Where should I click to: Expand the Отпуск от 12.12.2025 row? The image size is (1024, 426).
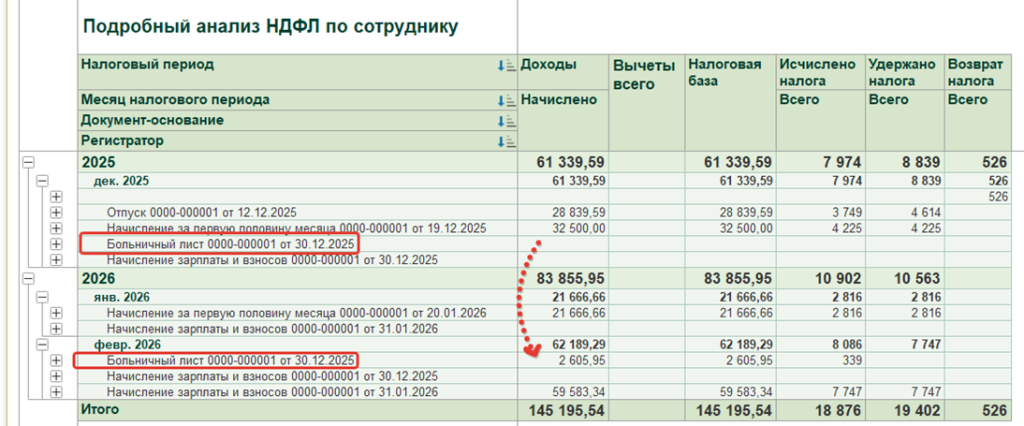[56, 212]
